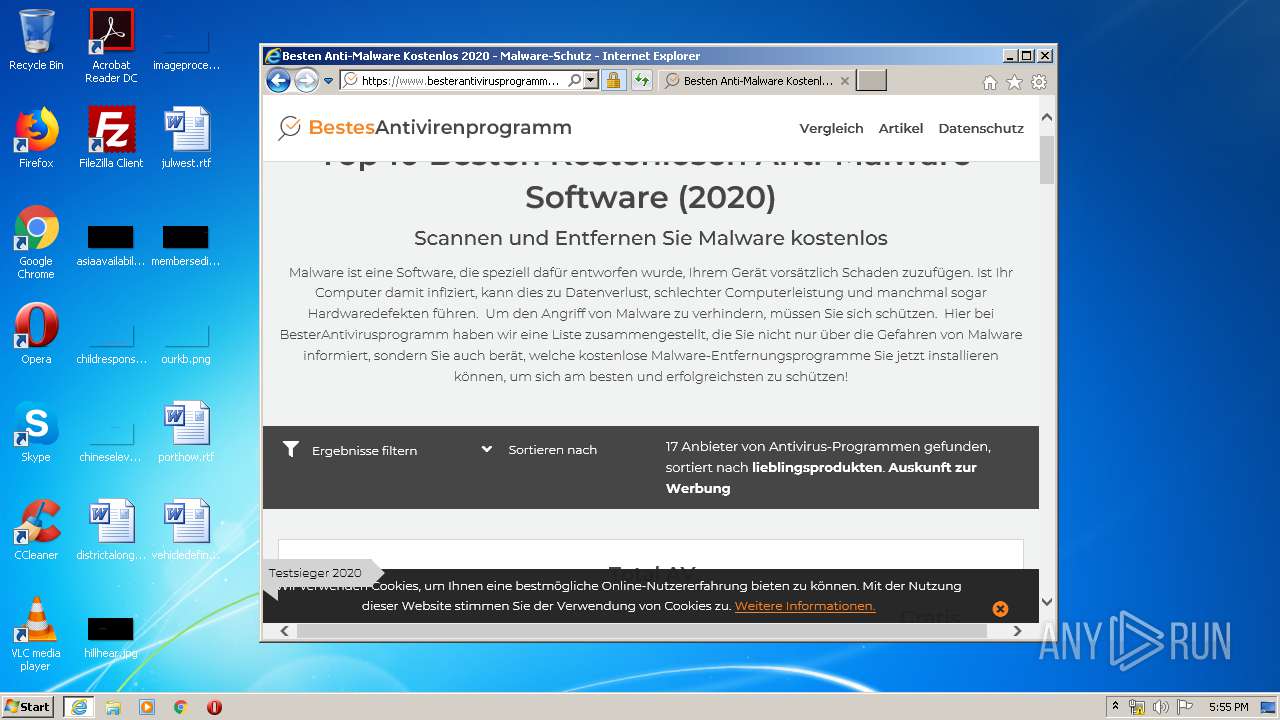Open Recycle Bin desktop icon
The image size is (1280, 720).
tap(36, 40)
